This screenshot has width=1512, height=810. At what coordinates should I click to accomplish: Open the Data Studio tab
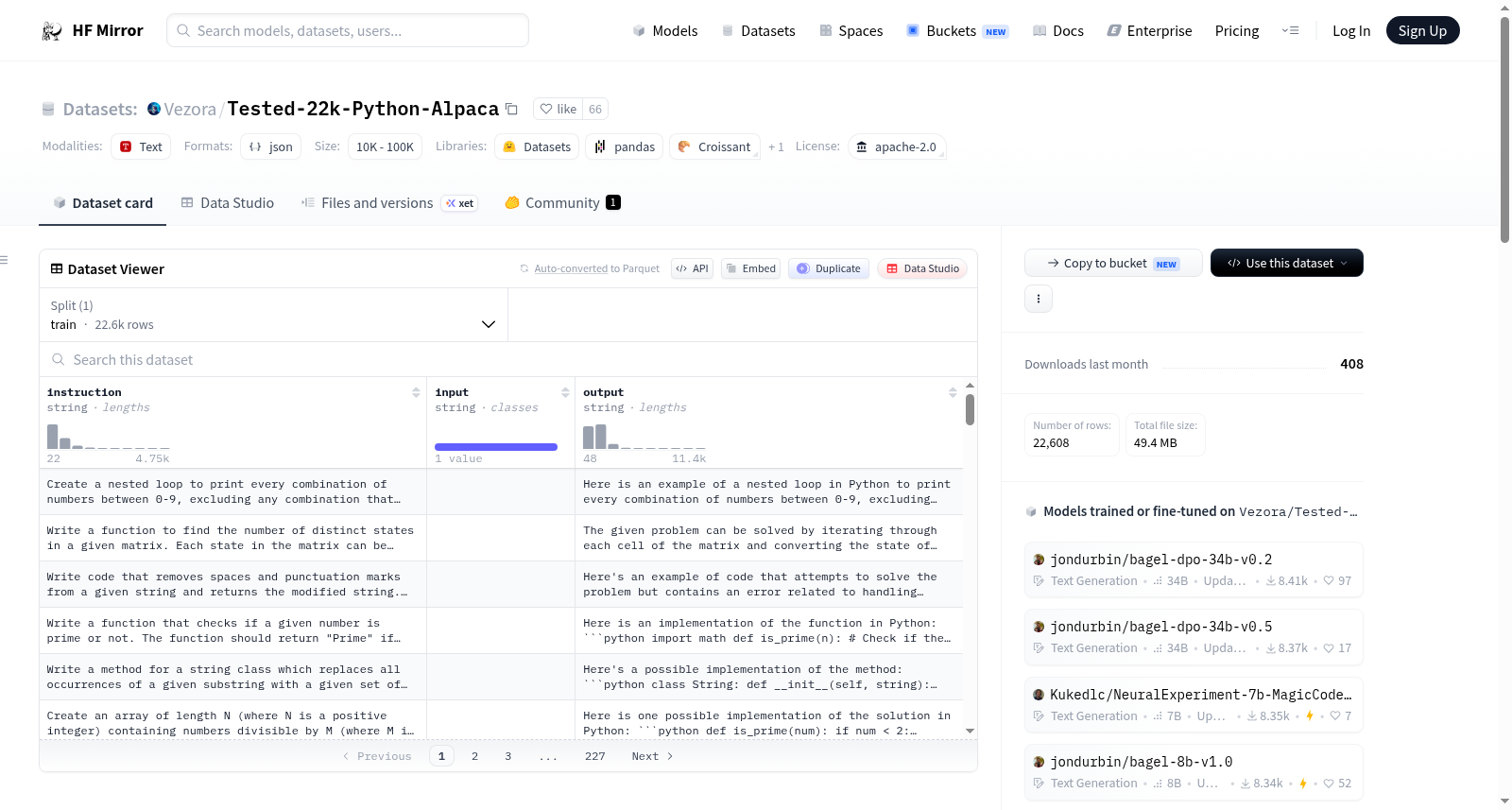coord(228,203)
